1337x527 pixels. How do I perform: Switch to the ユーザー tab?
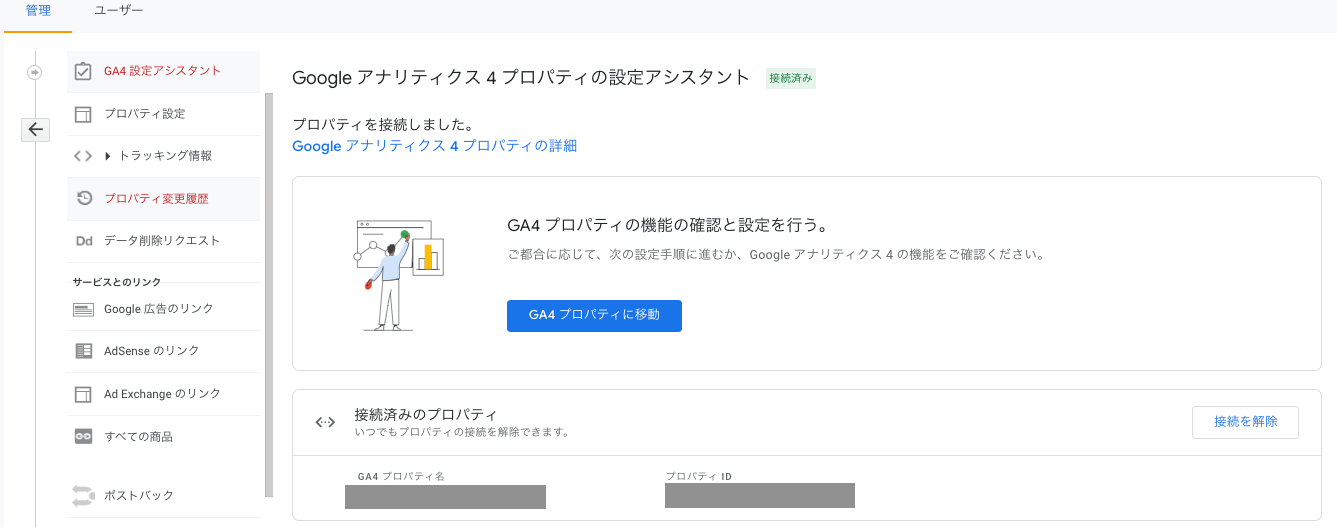[118, 11]
